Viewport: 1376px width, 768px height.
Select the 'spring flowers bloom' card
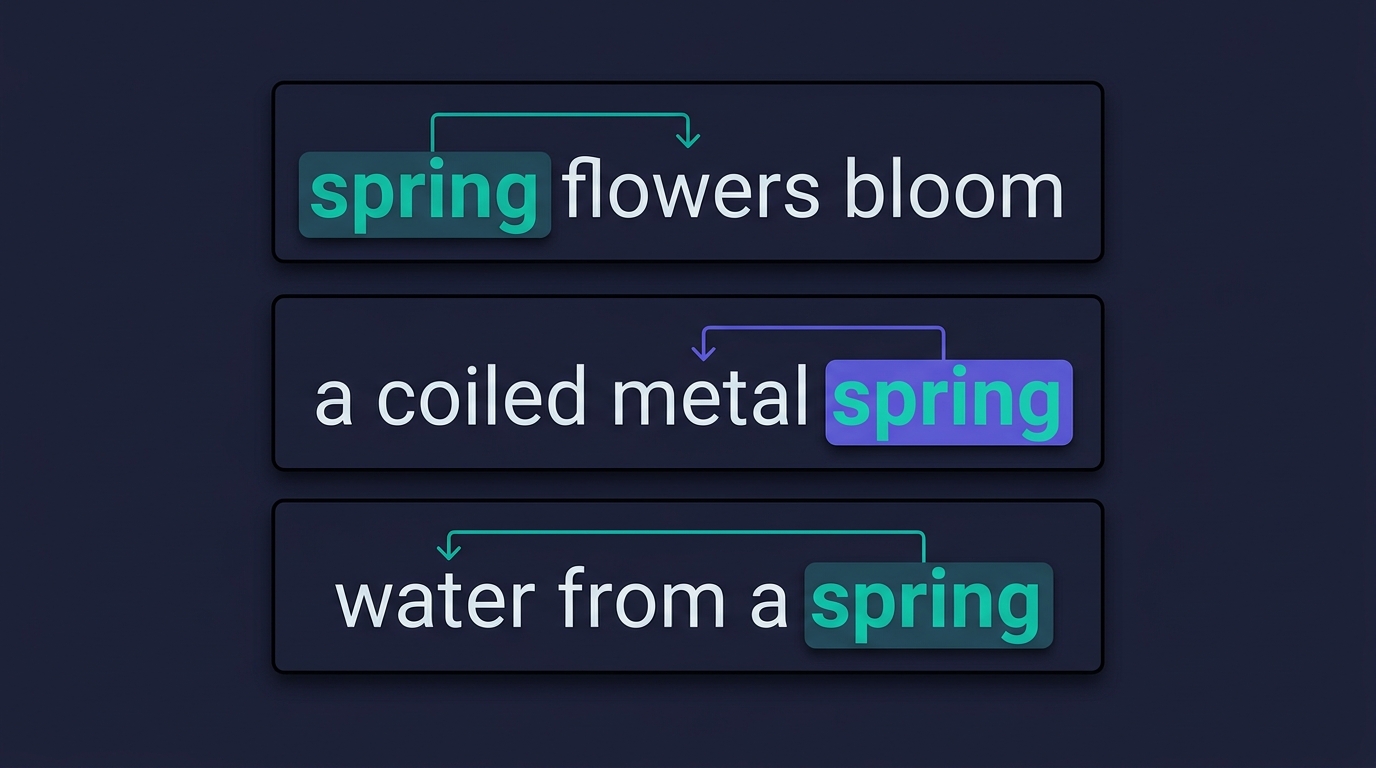pos(688,172)
